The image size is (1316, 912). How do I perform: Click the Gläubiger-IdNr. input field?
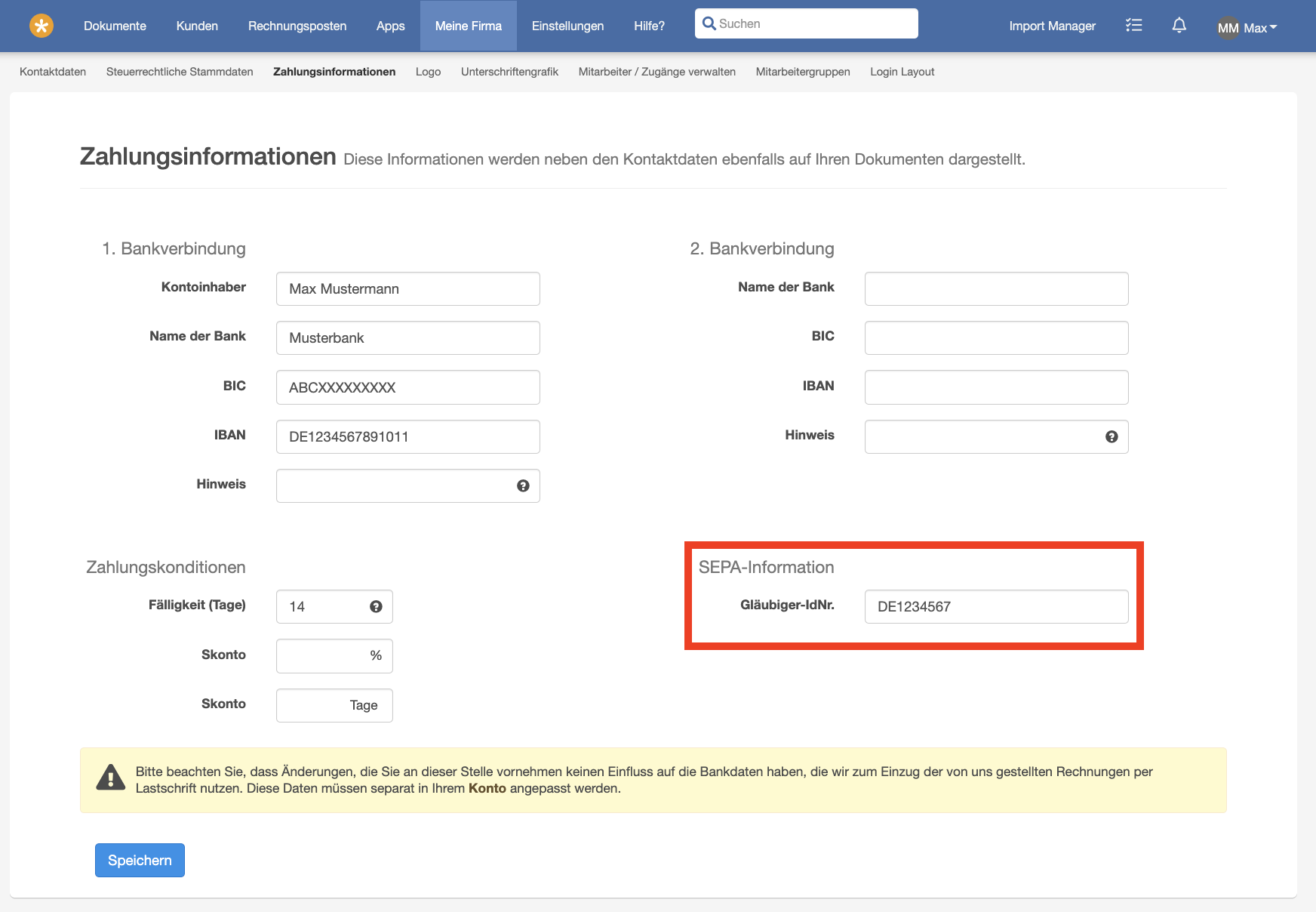pos(996,607)
